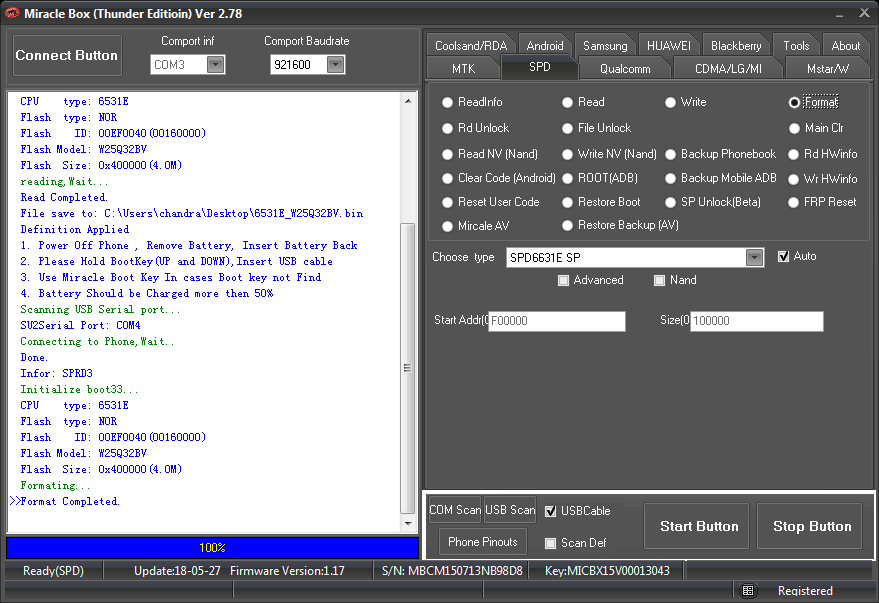Click the File save to path log line
Screen dimensions: 879x603
[192, 214]
